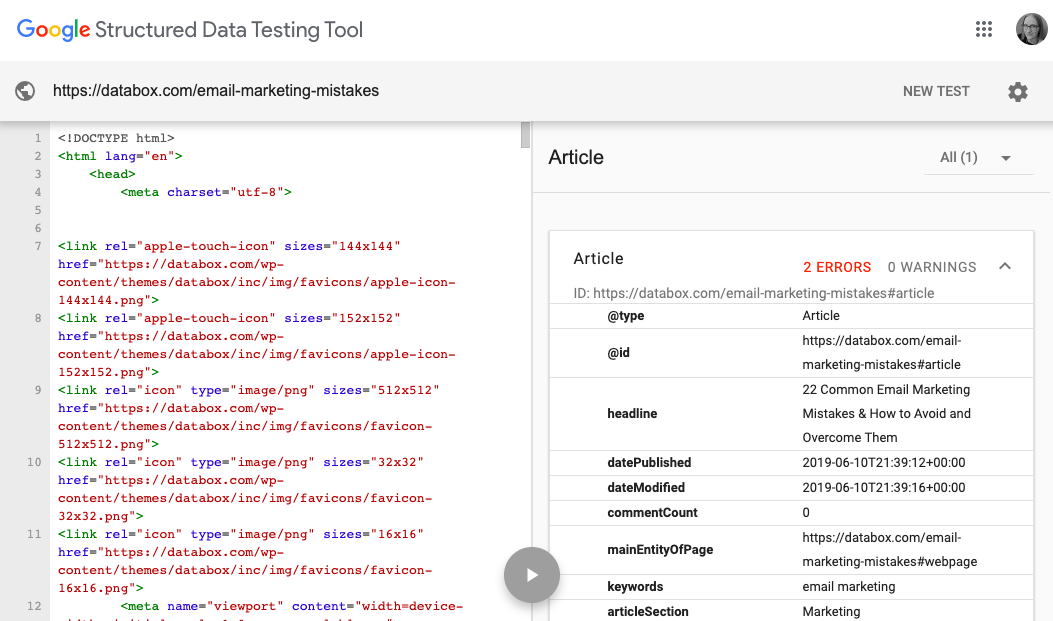The width and height of the screenshot is (1053, 621).
Task: Open the settings gear icon
Action: (1018, 92)
